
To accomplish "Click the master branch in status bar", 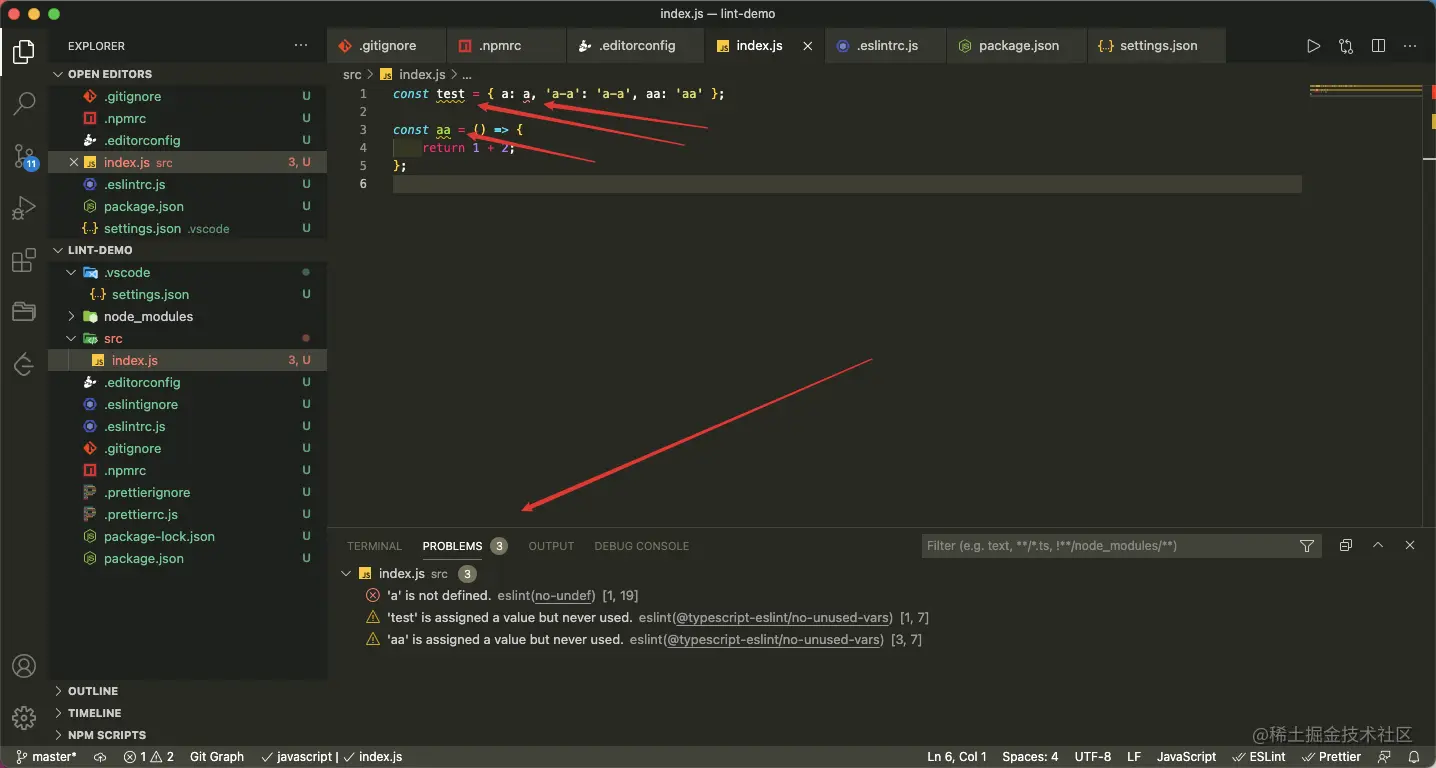I will pos(46,757).
